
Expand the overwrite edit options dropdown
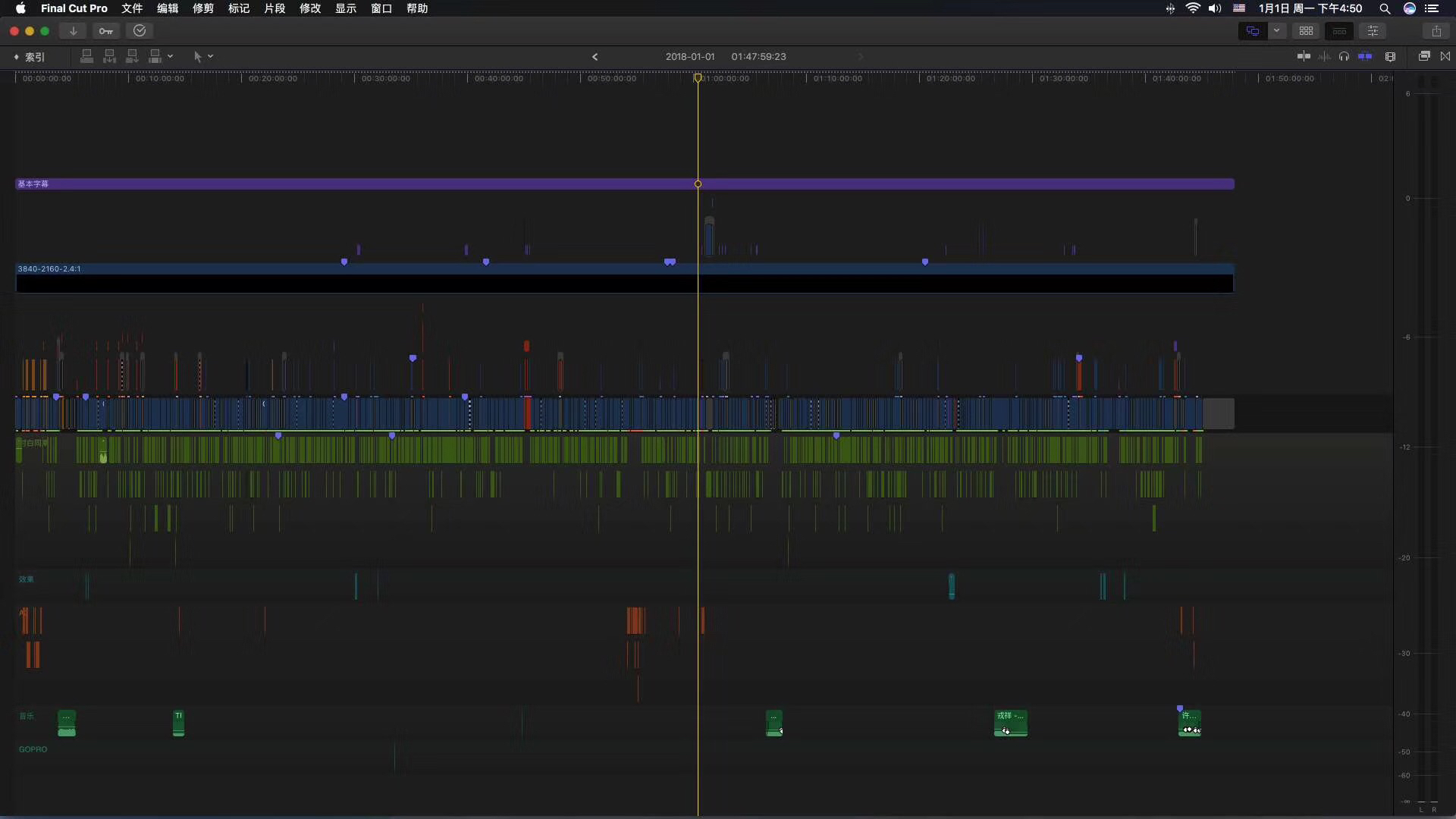[x=171, y=56]
